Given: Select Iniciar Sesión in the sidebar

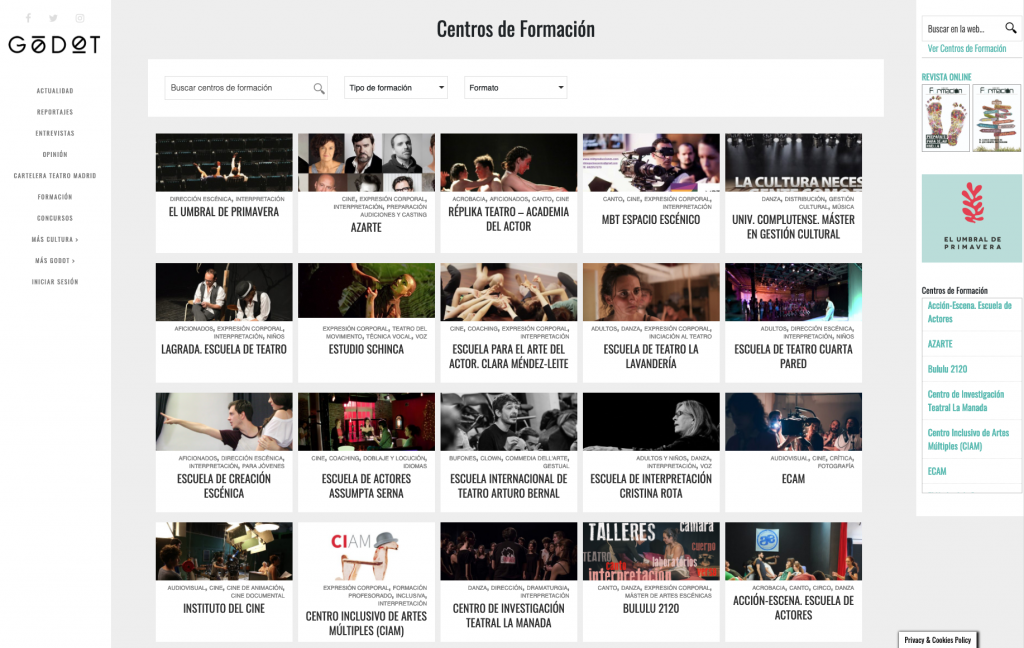Looking at the screenshot, I should pyautogui.click(x=55, y=282).
